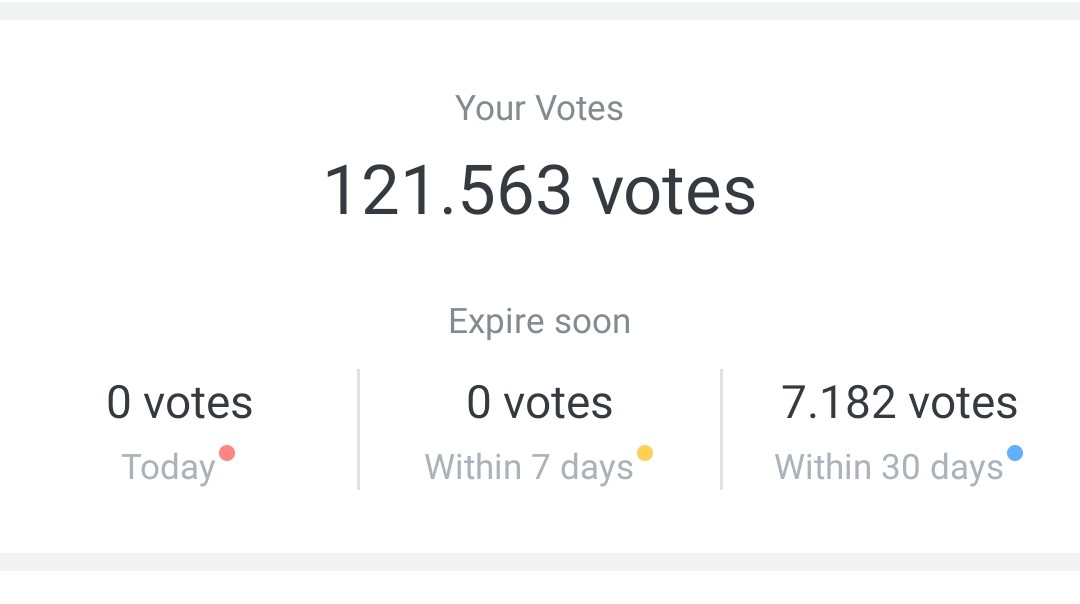Click the word votes after 121.563
This screenshot has width=1080, height=604.
point(674,190)
